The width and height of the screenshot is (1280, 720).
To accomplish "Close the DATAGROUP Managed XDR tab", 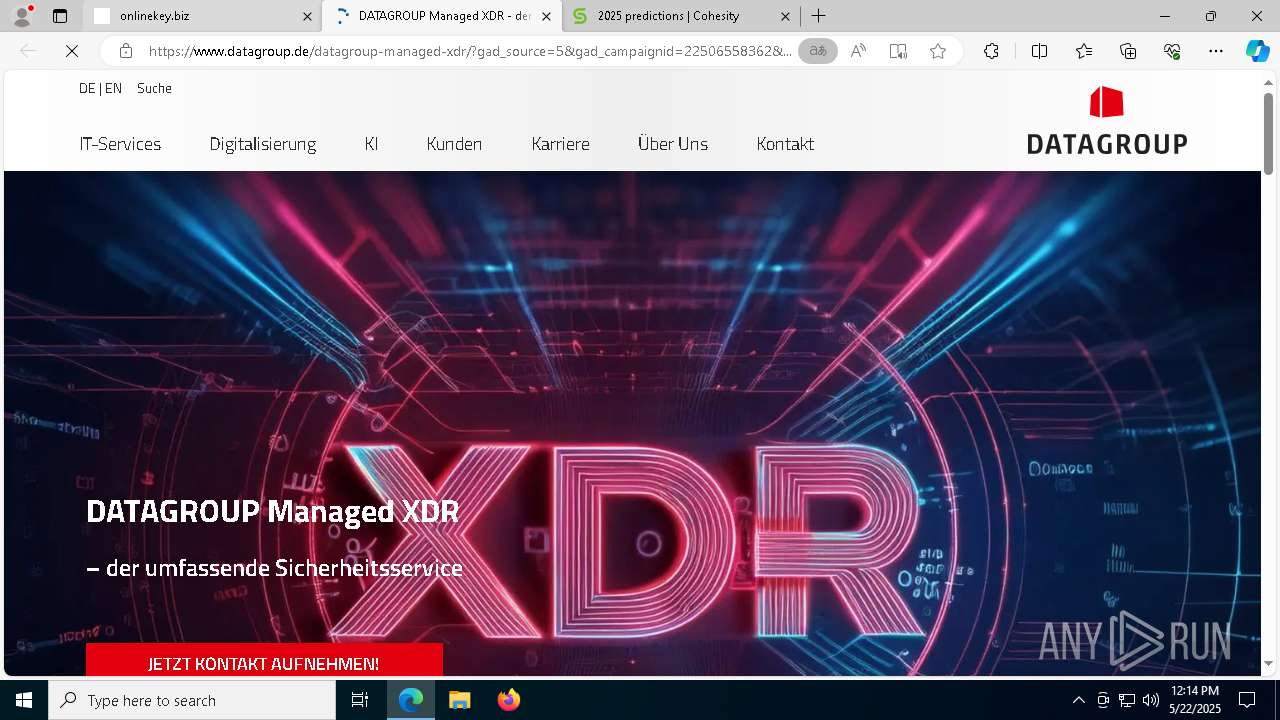I will [546, 16].
